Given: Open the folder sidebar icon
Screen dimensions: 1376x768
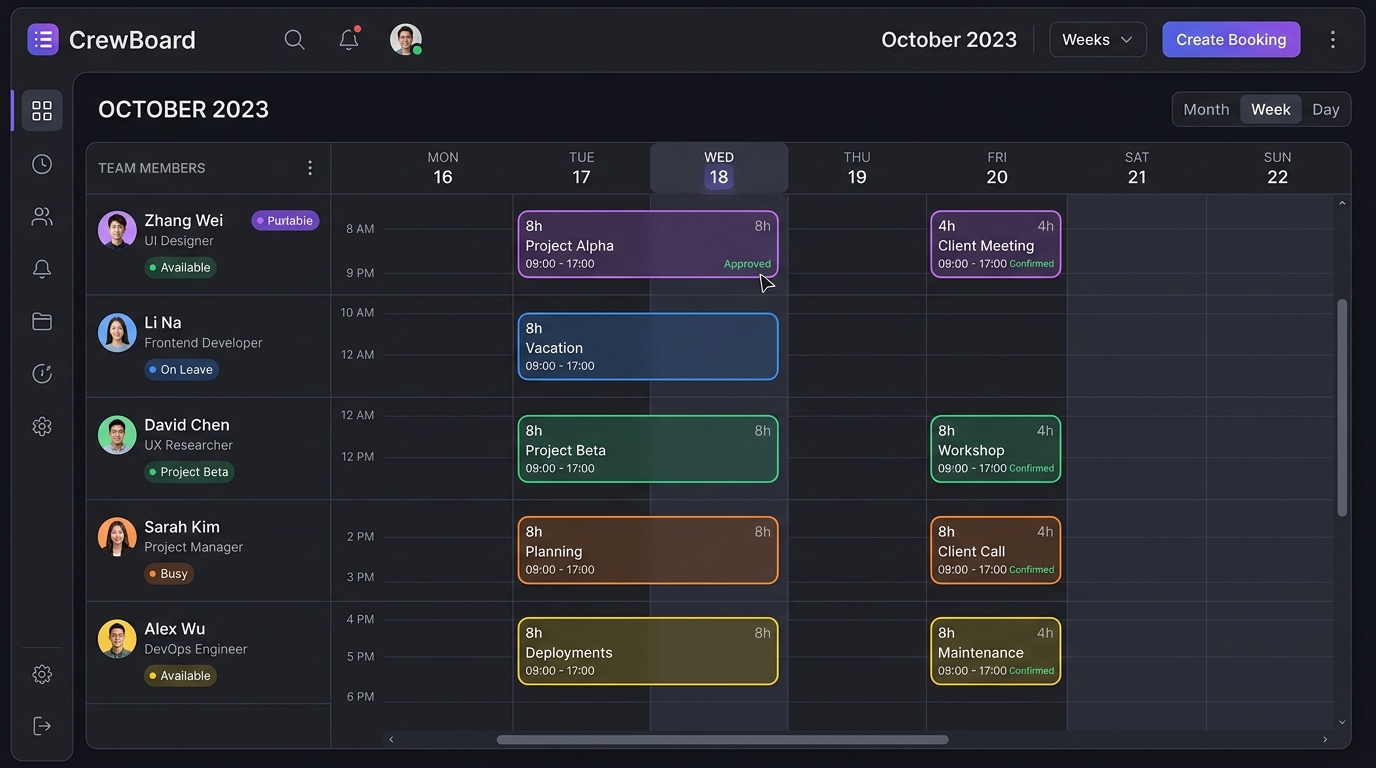Looking at the screenshot, I should click(42, 321).
